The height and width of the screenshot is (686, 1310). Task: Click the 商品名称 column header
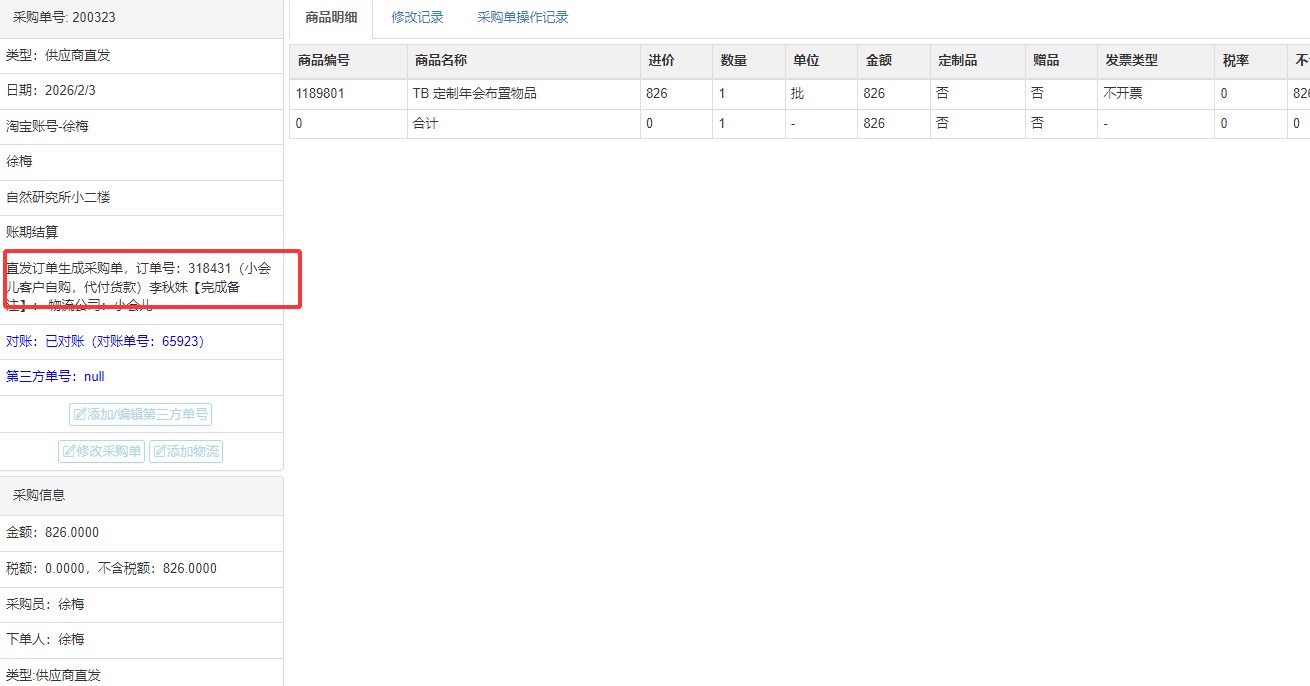440,60
